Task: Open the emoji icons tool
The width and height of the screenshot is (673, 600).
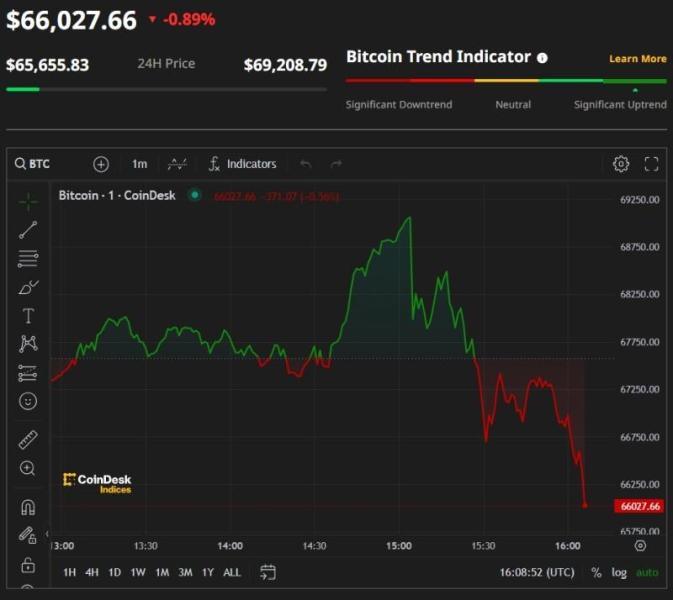Action: tap(28, 401)
